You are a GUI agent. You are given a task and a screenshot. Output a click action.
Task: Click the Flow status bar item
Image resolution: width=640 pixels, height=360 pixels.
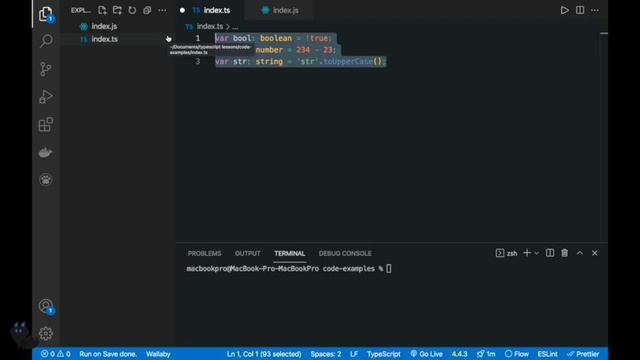coord(516,354)
